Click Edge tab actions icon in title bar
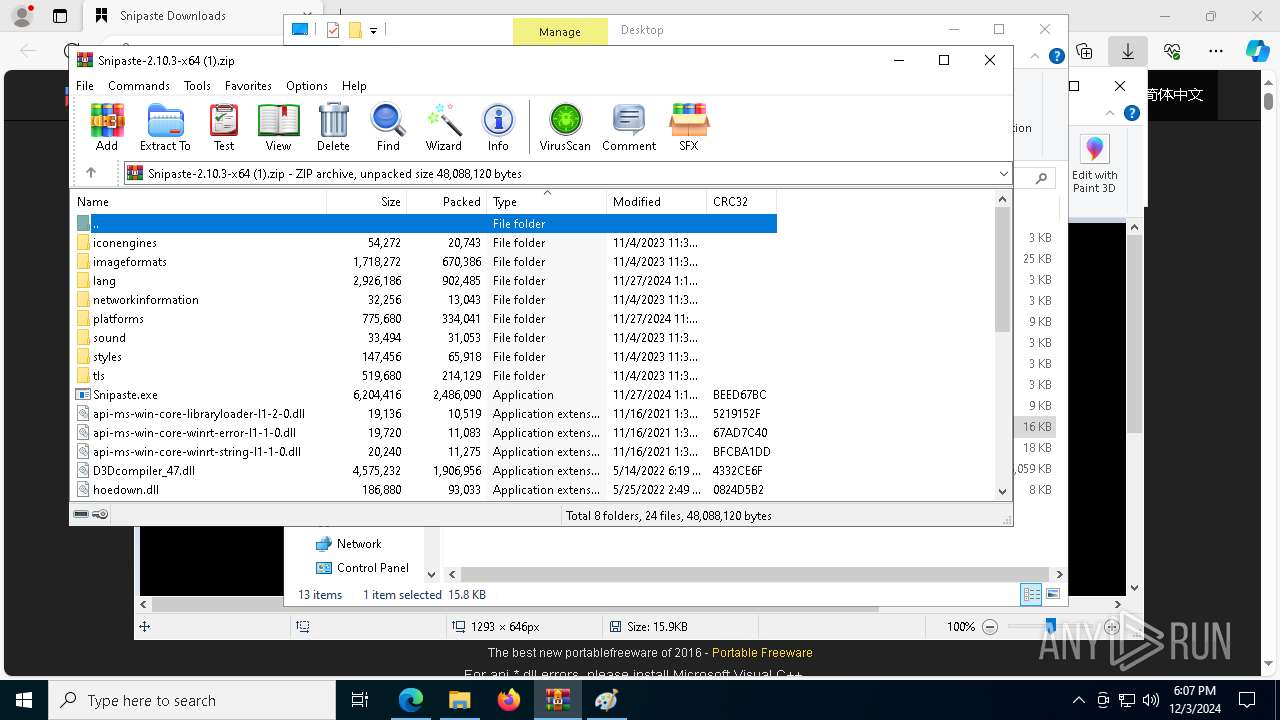Viewport: 1280px width, 720px height. 60,16
